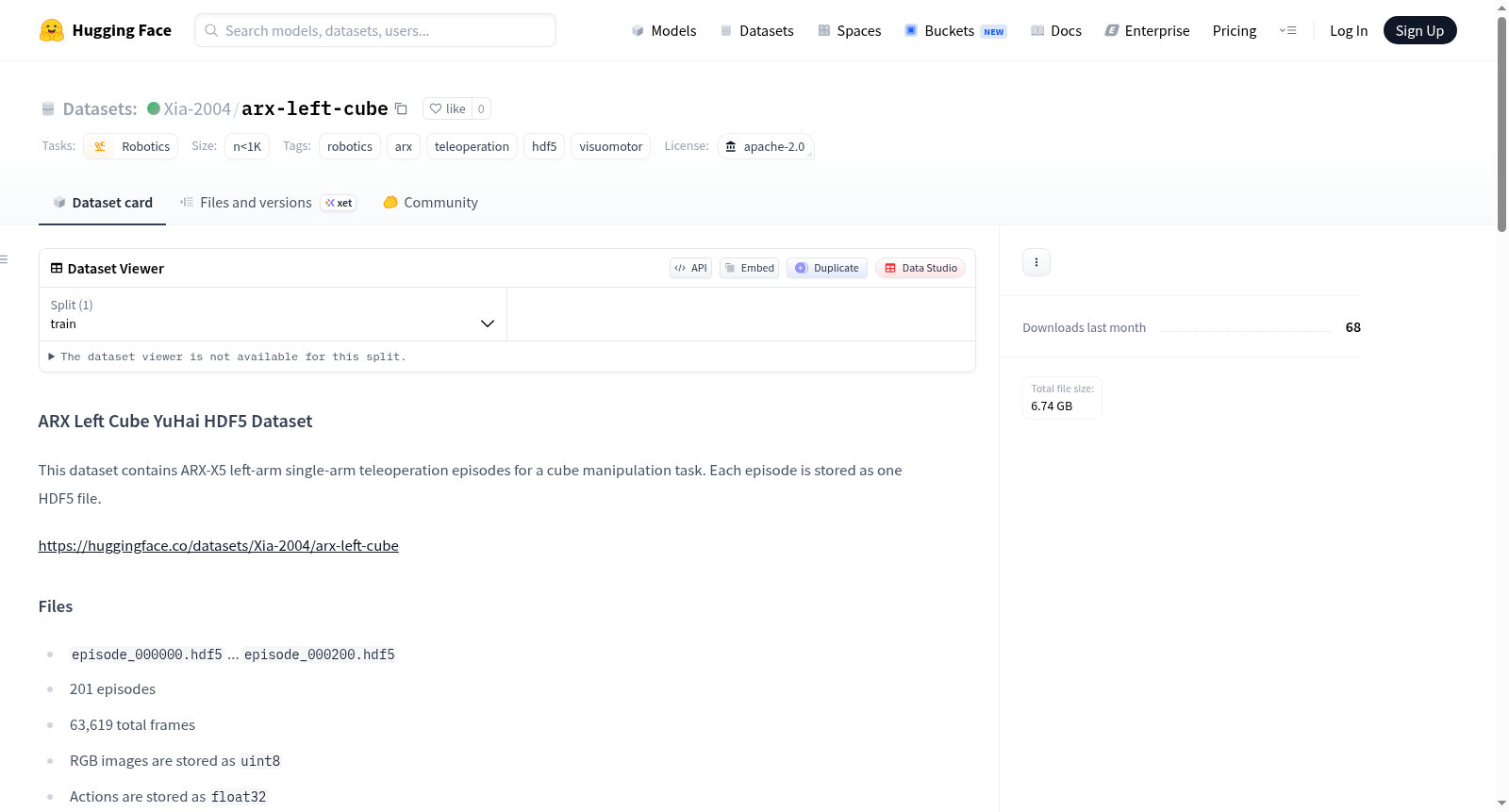The width and height of the screenshot is (1509, 812).
Task: Click the Robotics task tag
Action: tap(131, 146)
